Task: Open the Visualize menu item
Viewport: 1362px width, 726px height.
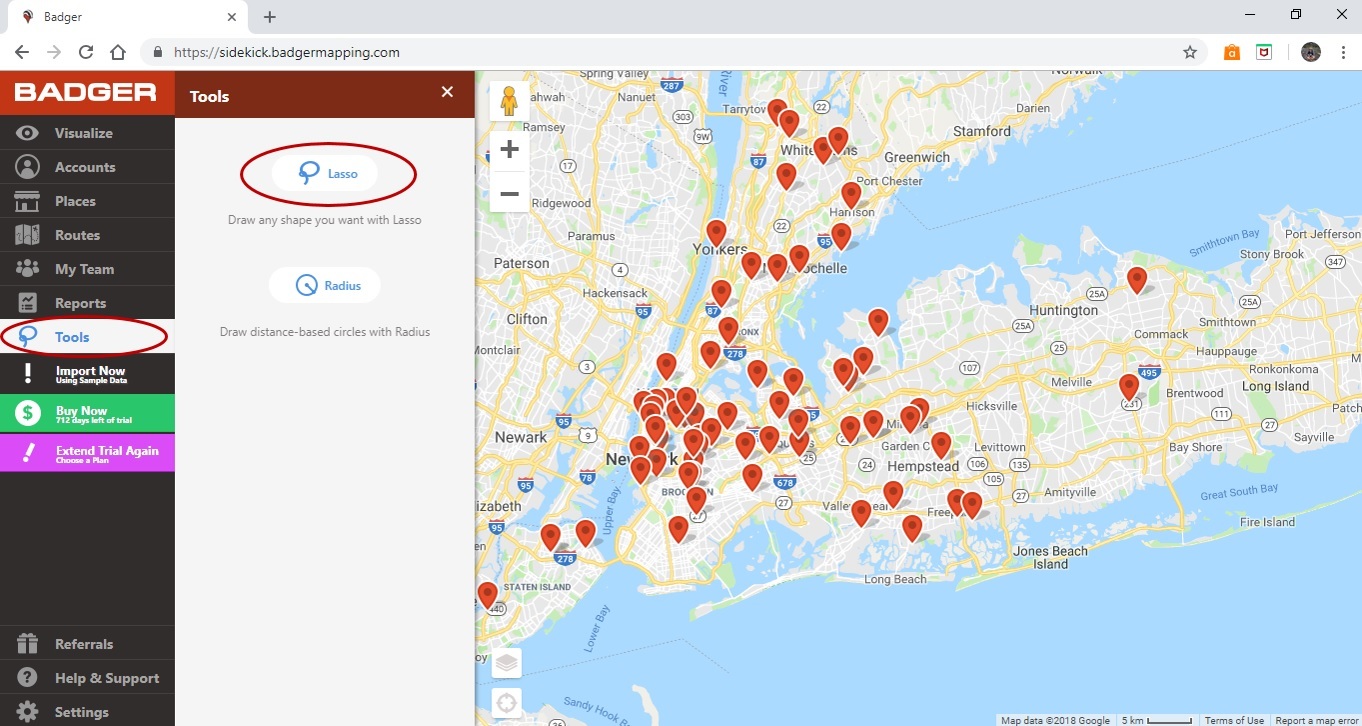Action: coord(87,133)
